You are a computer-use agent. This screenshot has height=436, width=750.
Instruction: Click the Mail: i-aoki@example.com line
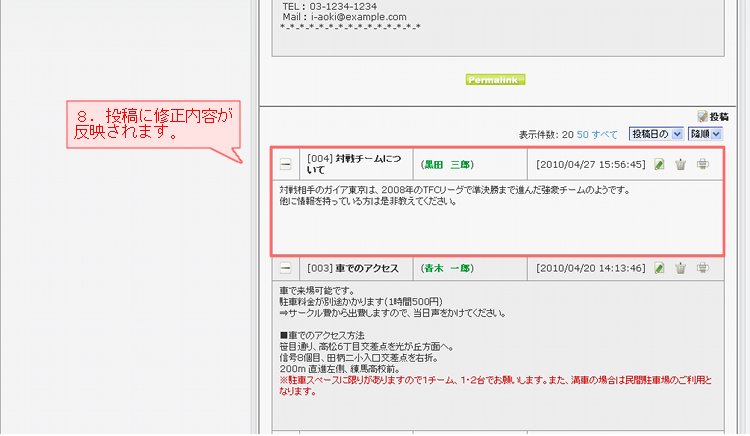click(344, 17)
